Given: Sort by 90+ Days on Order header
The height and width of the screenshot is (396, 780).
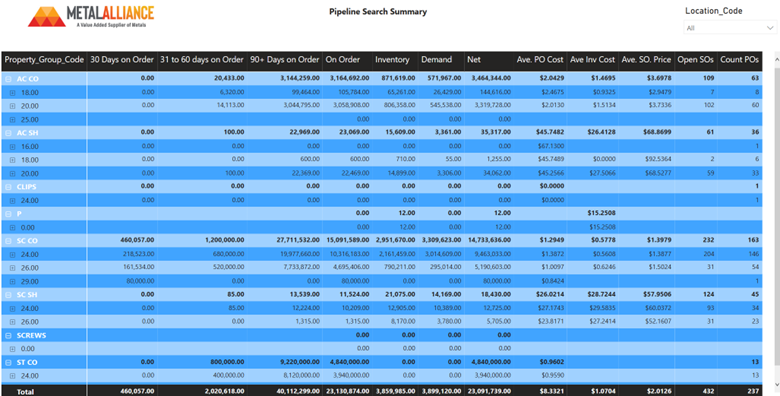Looking at the screenshot, I should 285,60.
